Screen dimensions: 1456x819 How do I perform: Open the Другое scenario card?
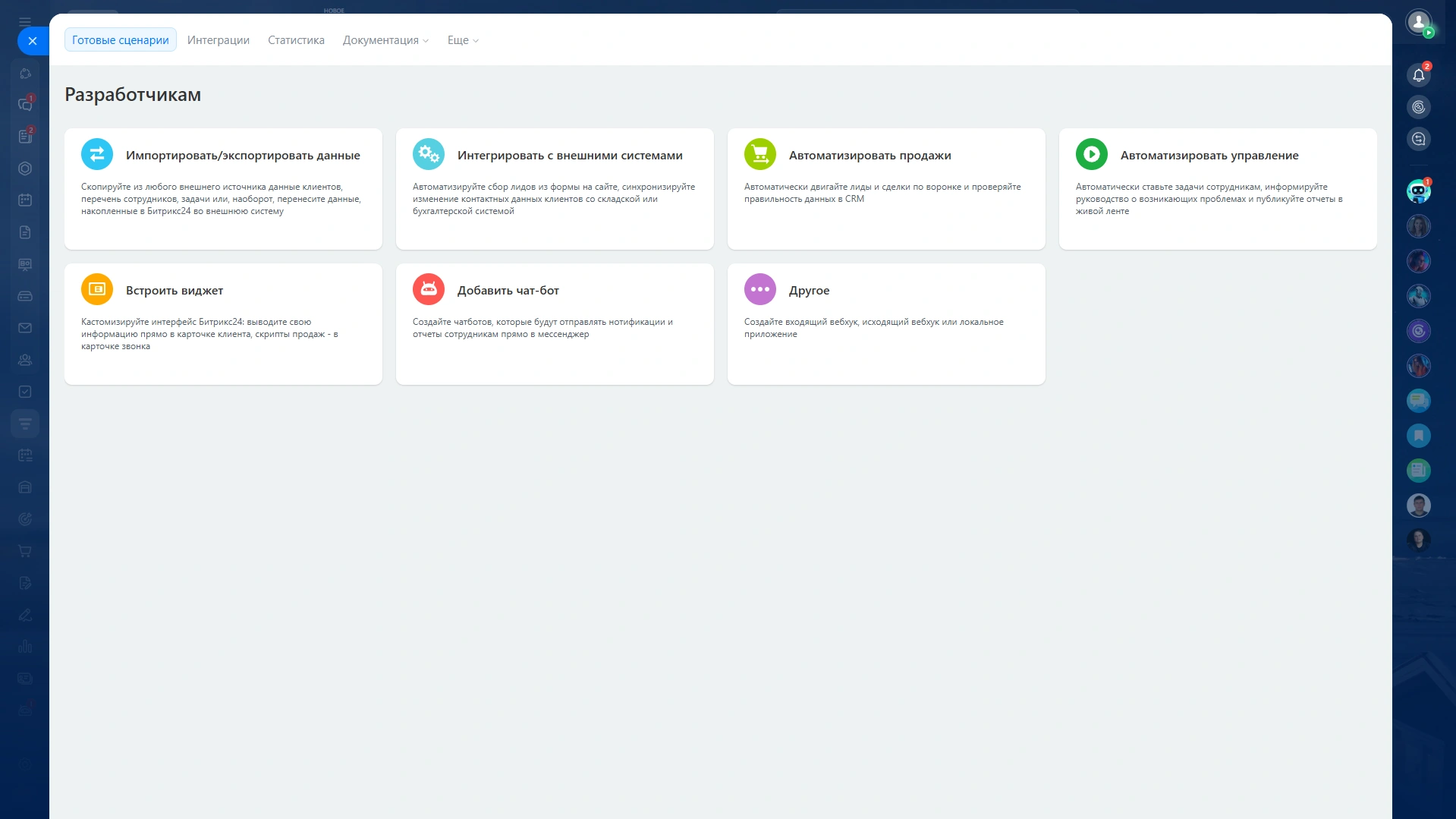tap(885, 323)
